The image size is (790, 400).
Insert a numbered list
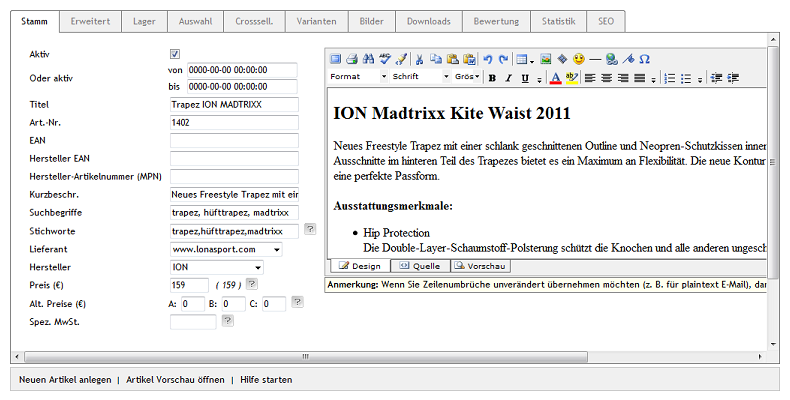670,78
